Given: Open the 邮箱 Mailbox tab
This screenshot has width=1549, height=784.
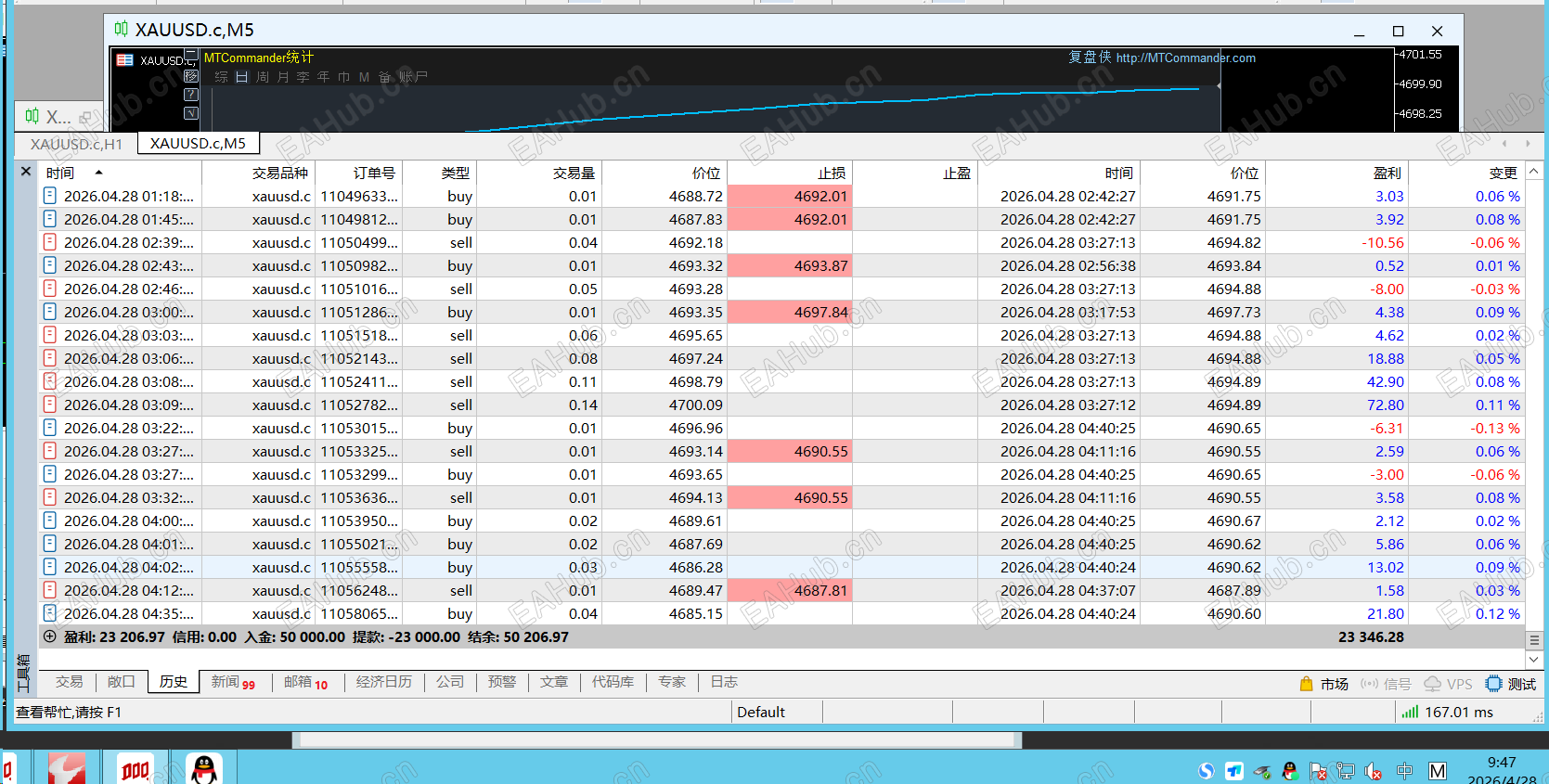Looking at the screenshot, I should 306,682.
